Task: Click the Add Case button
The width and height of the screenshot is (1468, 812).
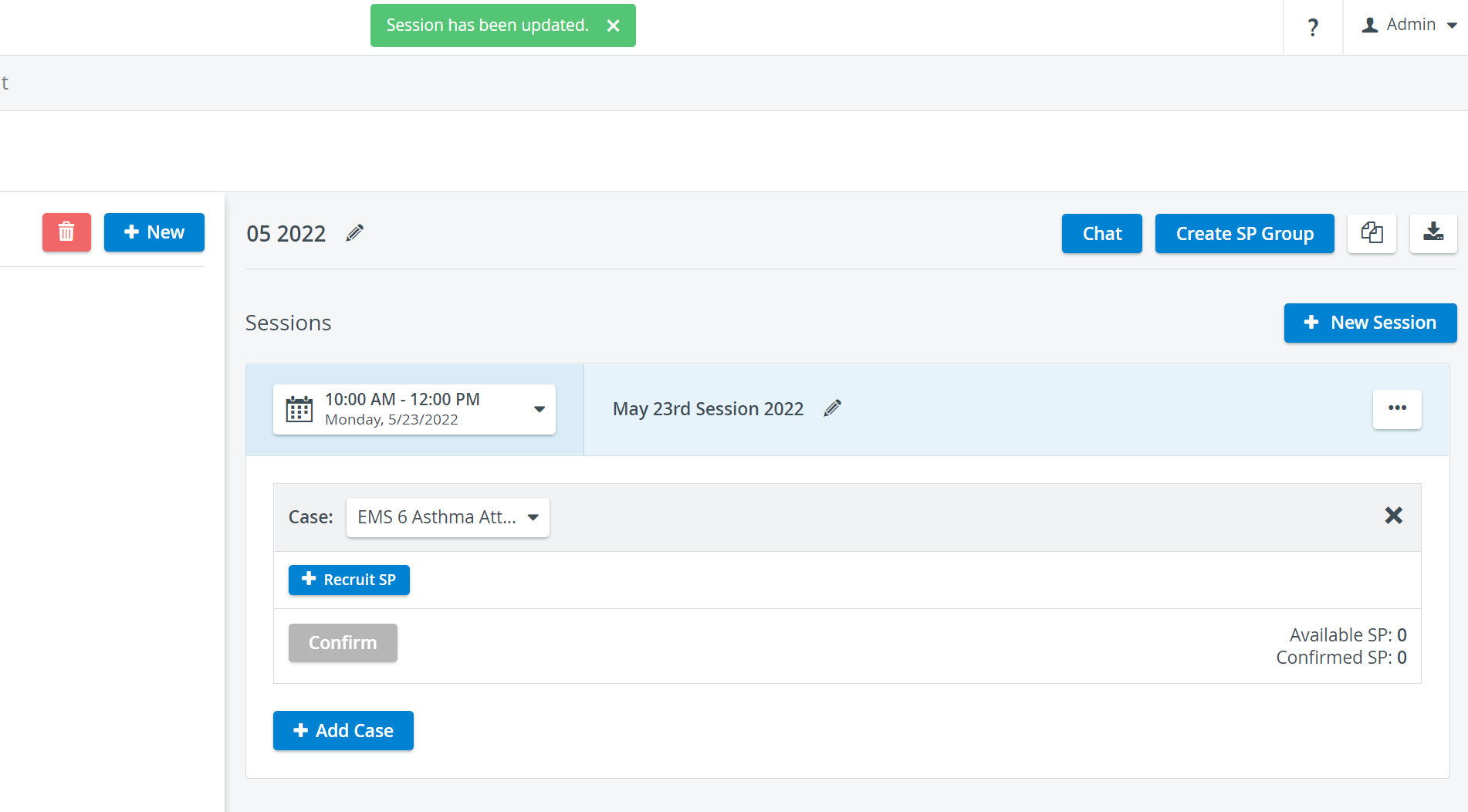Action: 343,730
